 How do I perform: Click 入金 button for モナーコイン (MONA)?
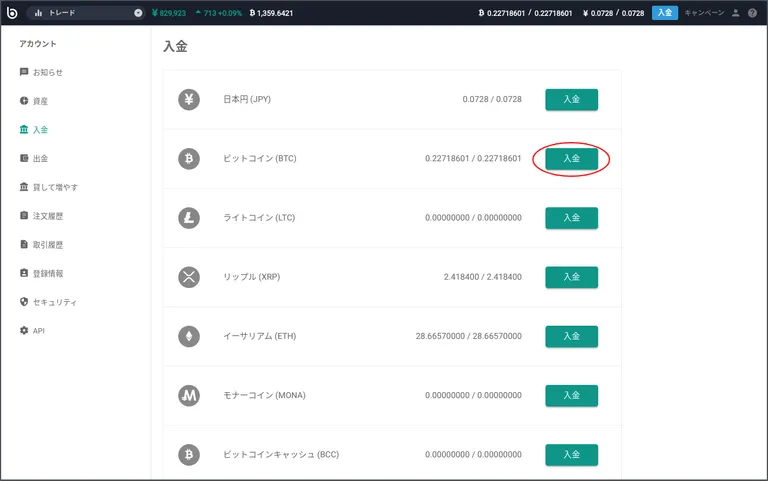(x=572, y=396)
